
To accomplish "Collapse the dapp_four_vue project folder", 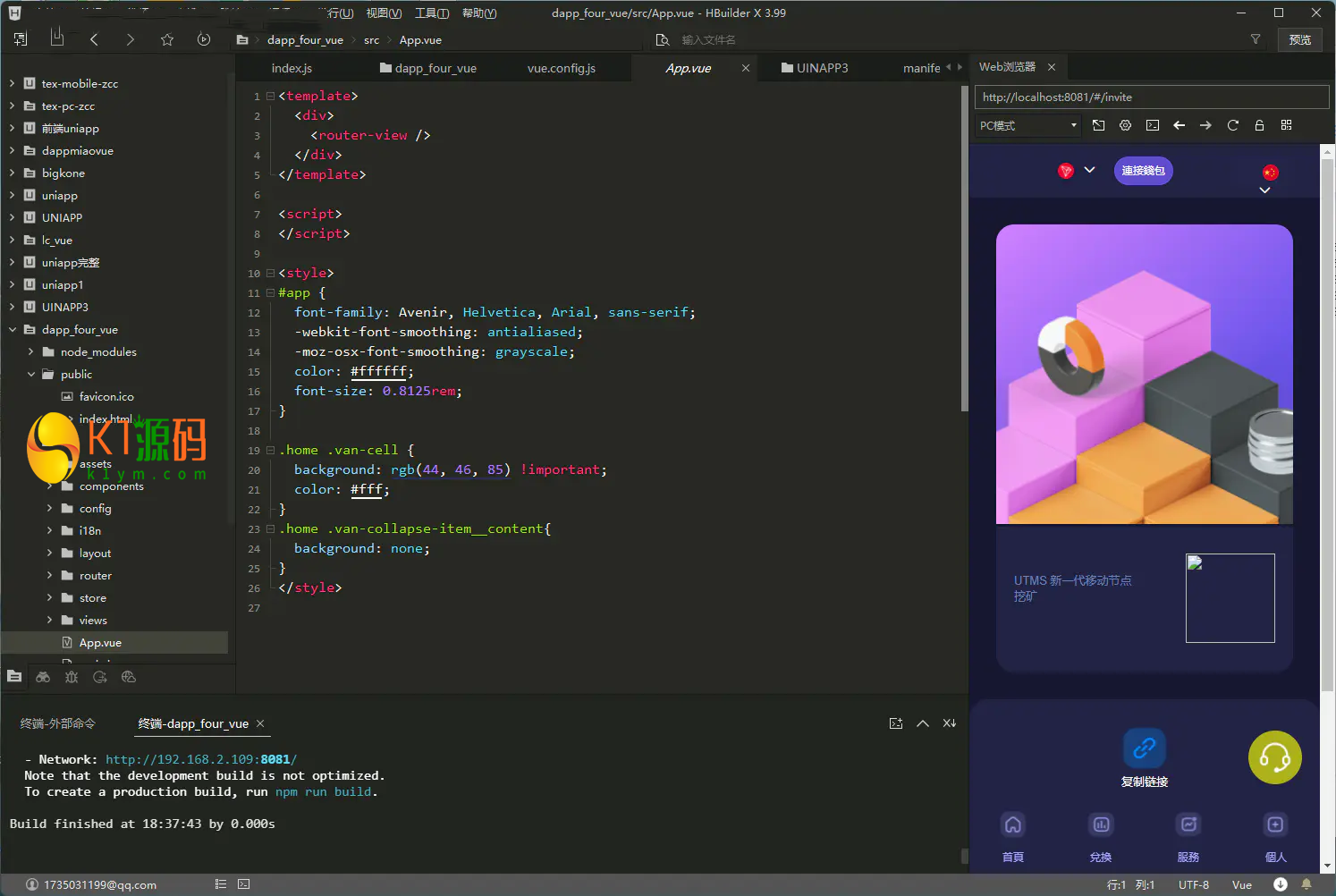I will 13,330.
